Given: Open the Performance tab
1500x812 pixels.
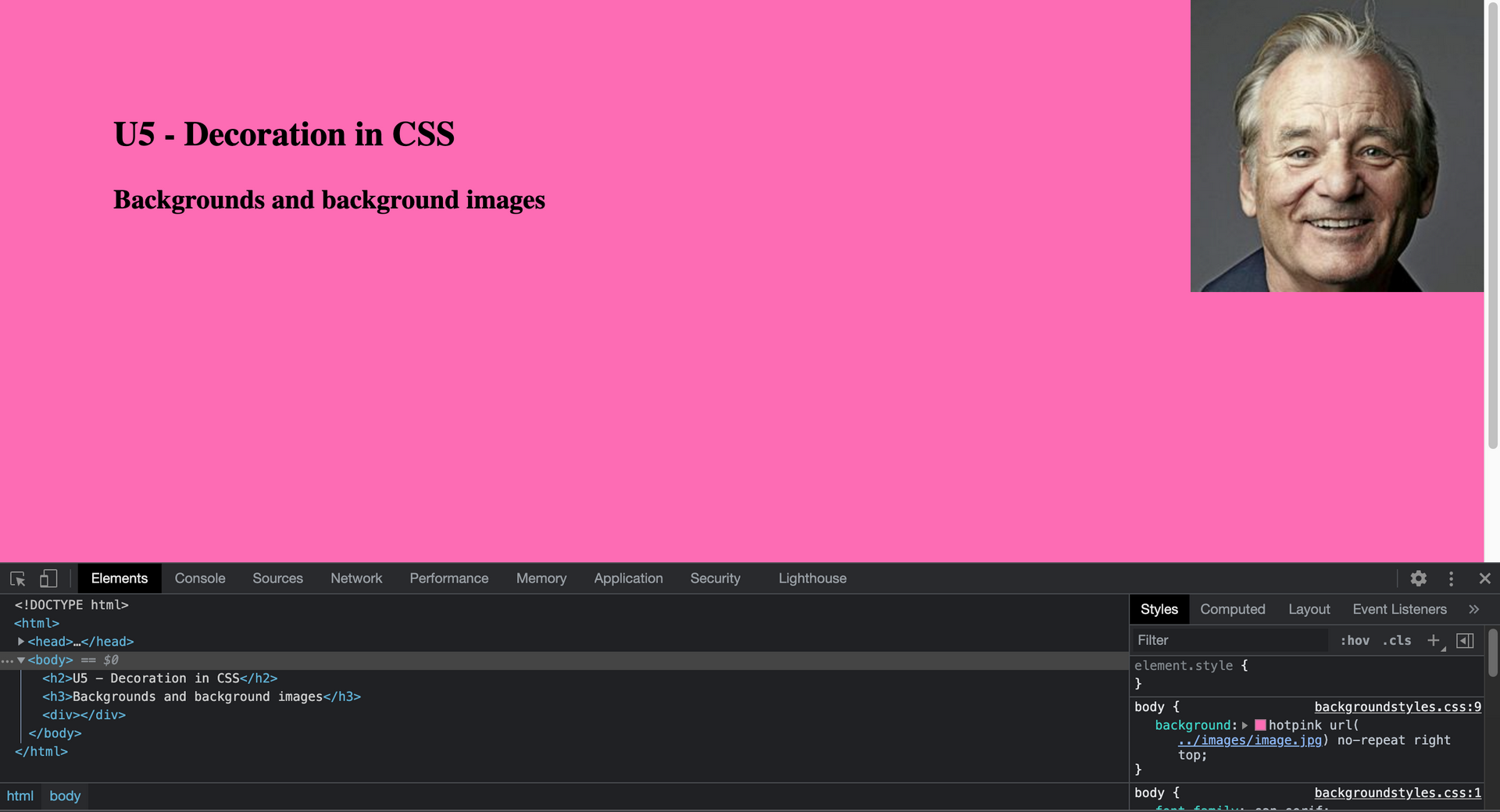Looking at the screenshot, I should (x=449, y=579).
